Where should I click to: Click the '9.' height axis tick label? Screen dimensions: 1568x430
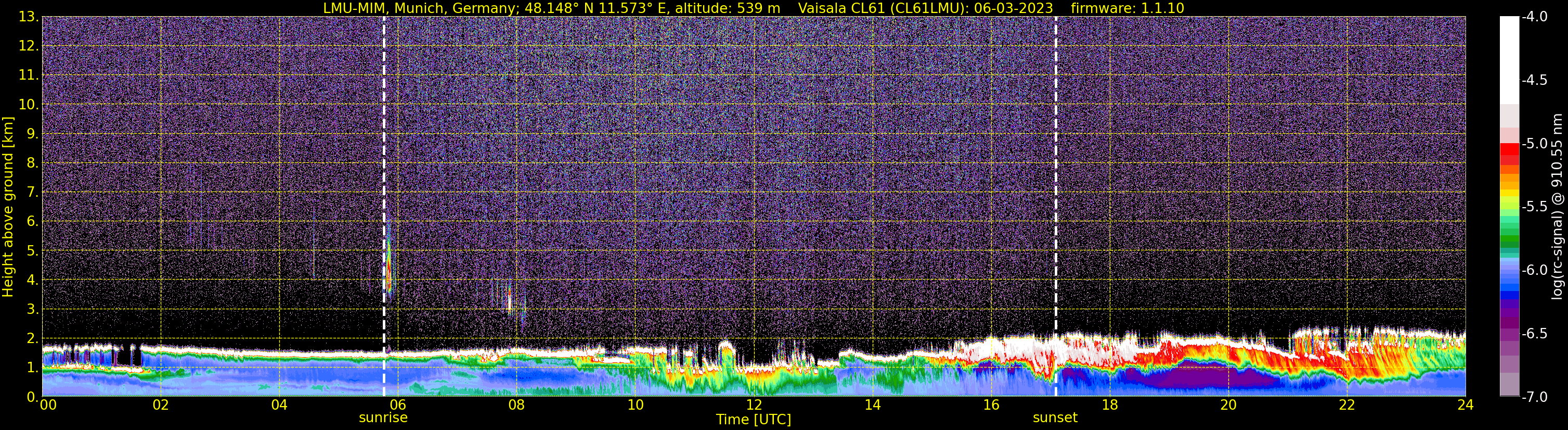[x=32, y=134]
